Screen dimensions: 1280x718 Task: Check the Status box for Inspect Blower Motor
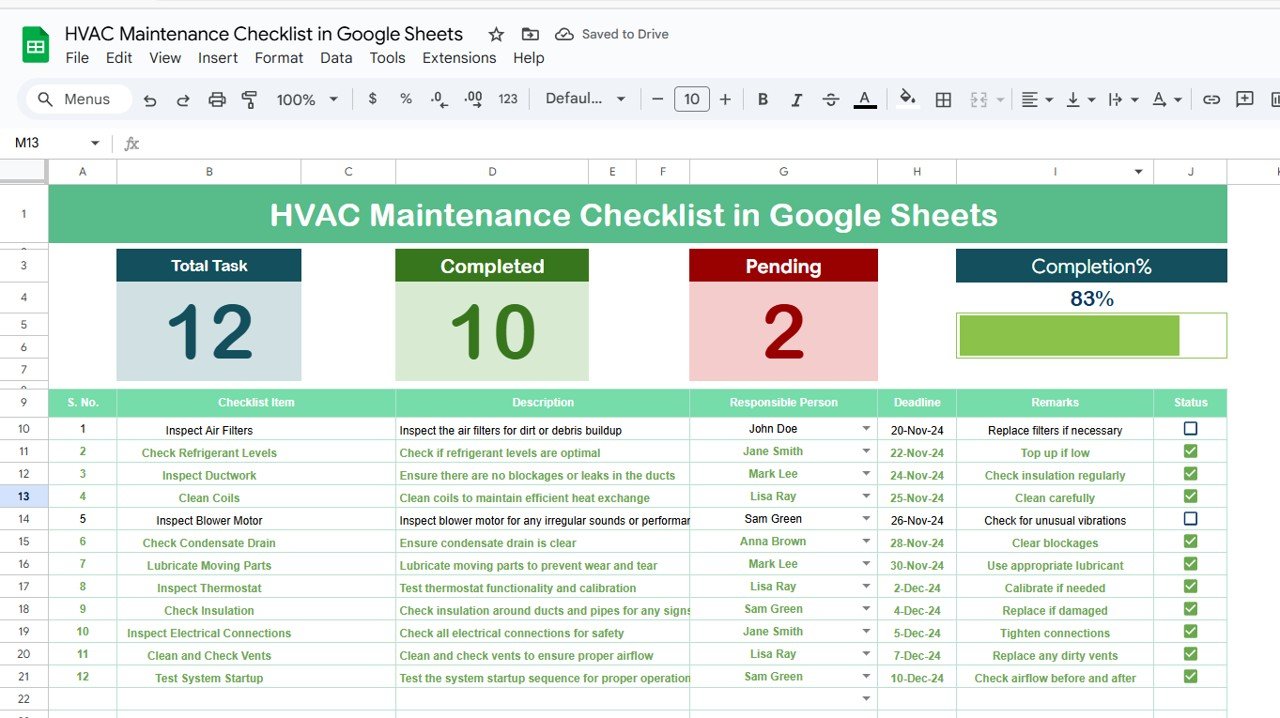point(1190,519)
